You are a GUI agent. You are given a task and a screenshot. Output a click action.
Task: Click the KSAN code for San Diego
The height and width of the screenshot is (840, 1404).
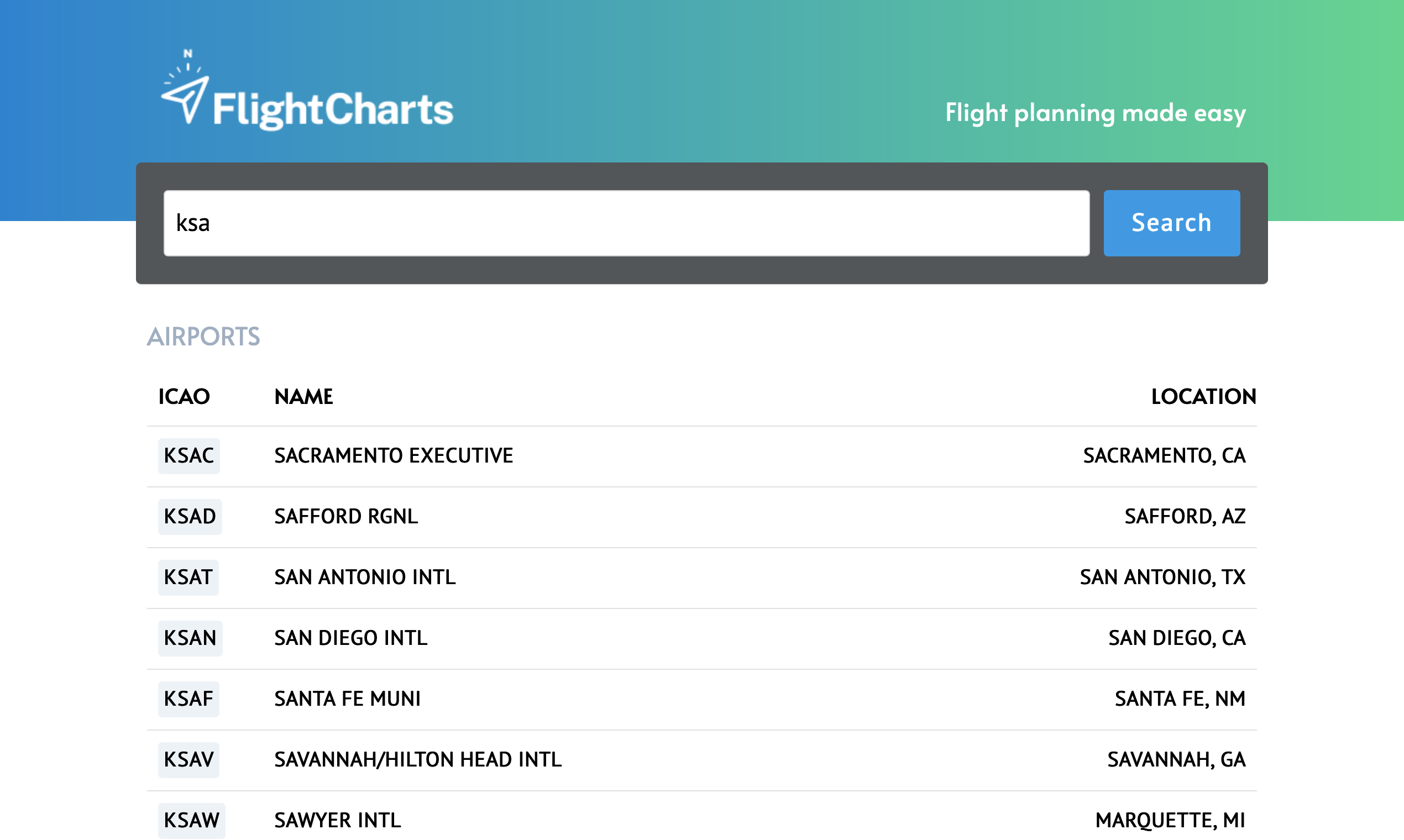(190, 638)
